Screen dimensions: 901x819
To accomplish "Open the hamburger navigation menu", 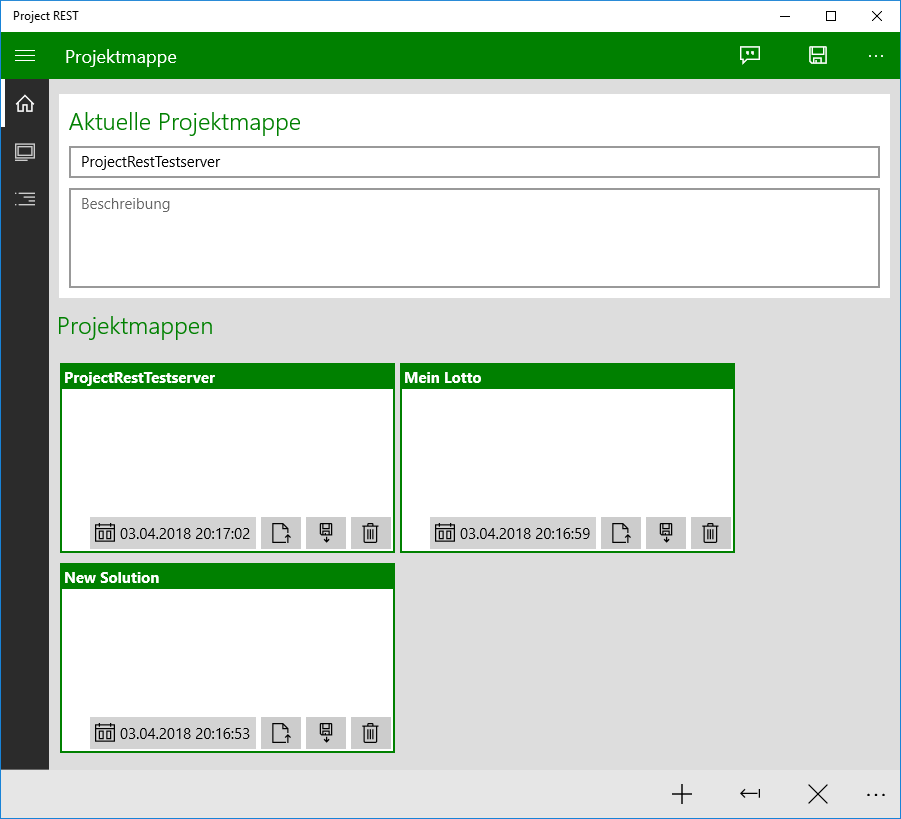I will tap(25, 56).
